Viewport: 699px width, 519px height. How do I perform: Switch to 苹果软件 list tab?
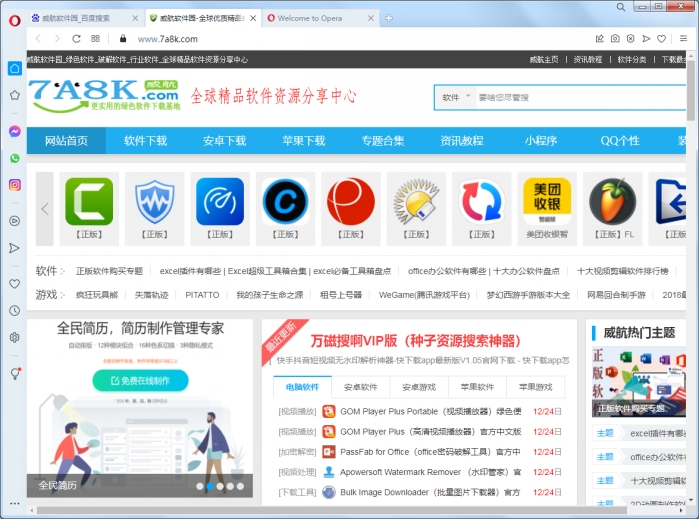[x=477, y=387]
